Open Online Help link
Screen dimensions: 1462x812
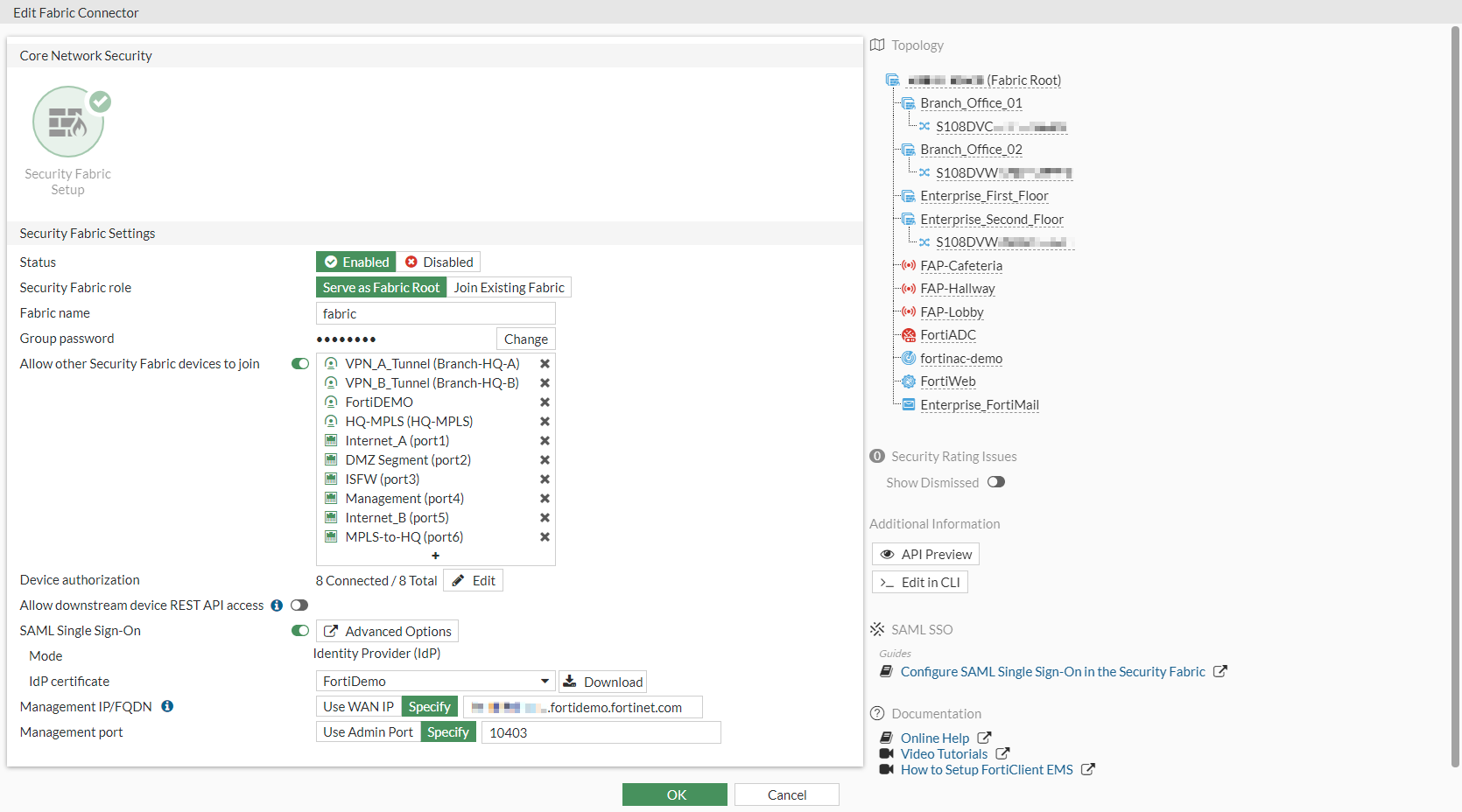935,738
